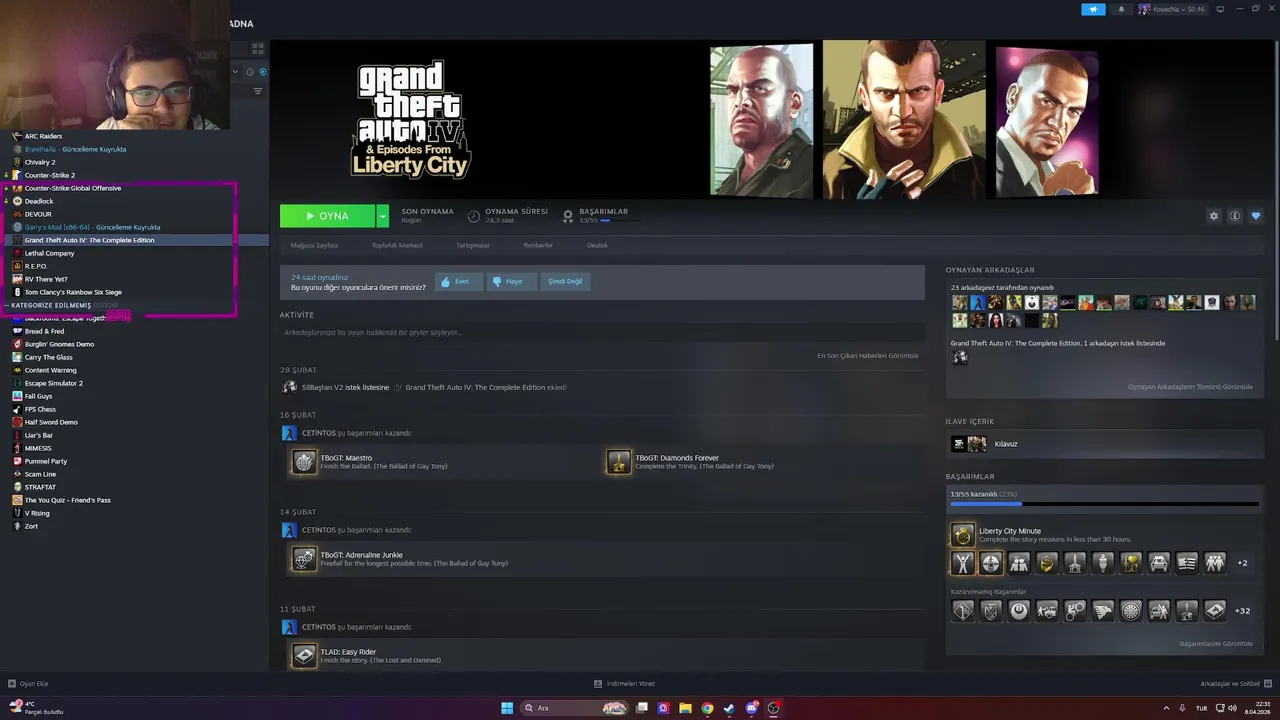Select Scam Line in library

[40, 474]
